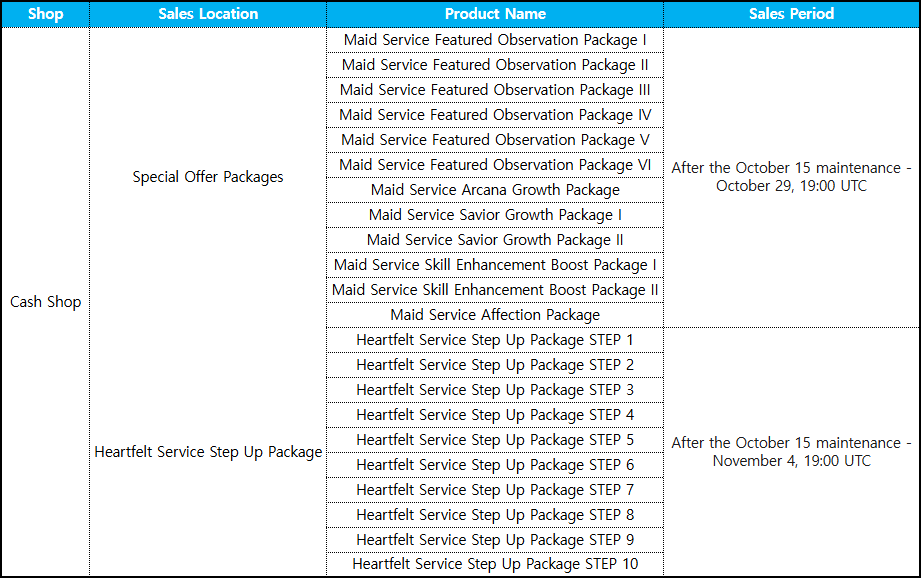Click Maid Service Featured Observation Package I

pos(495,40)
